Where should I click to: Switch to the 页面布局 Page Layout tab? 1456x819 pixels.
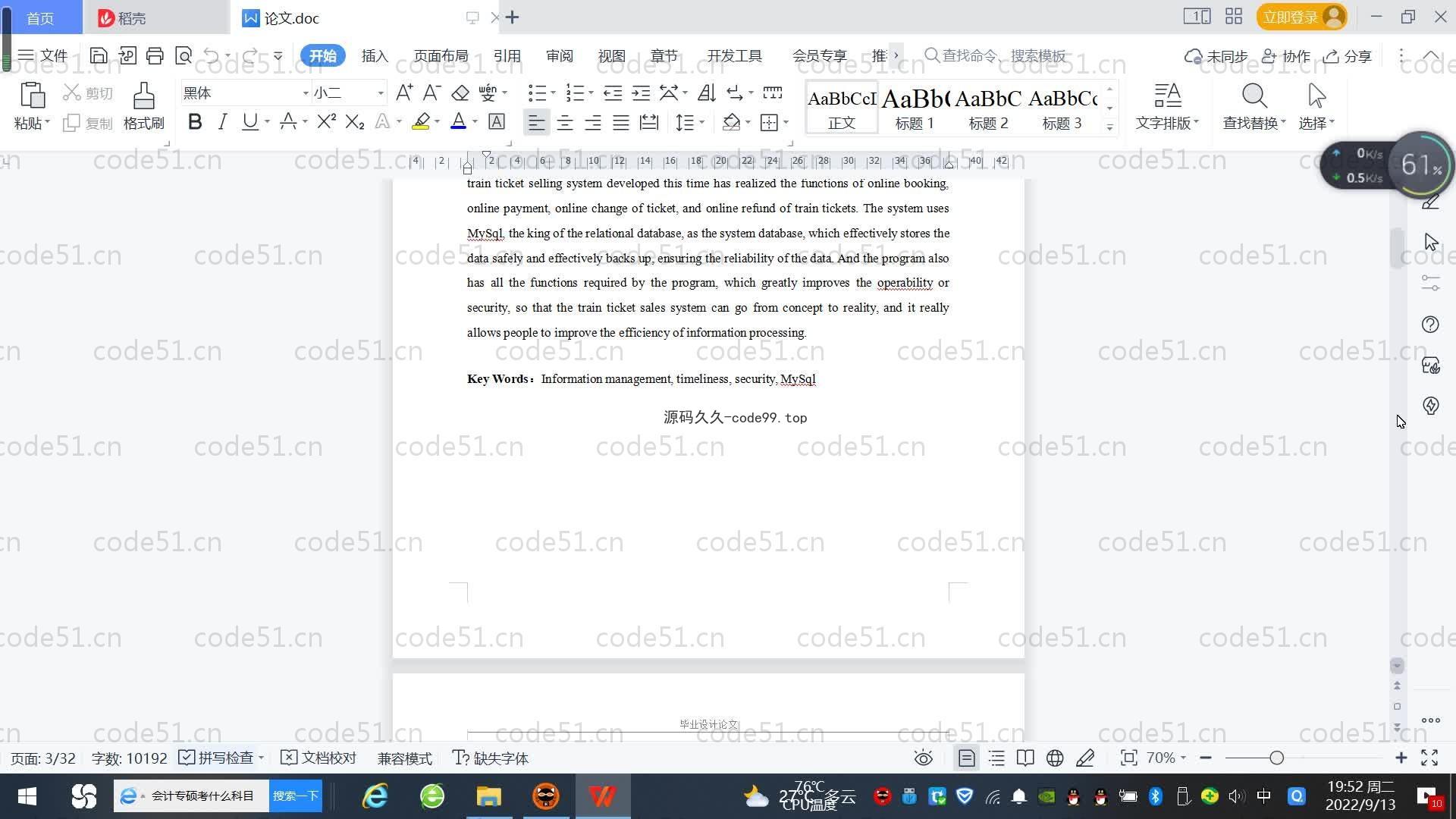click(441, 55)
